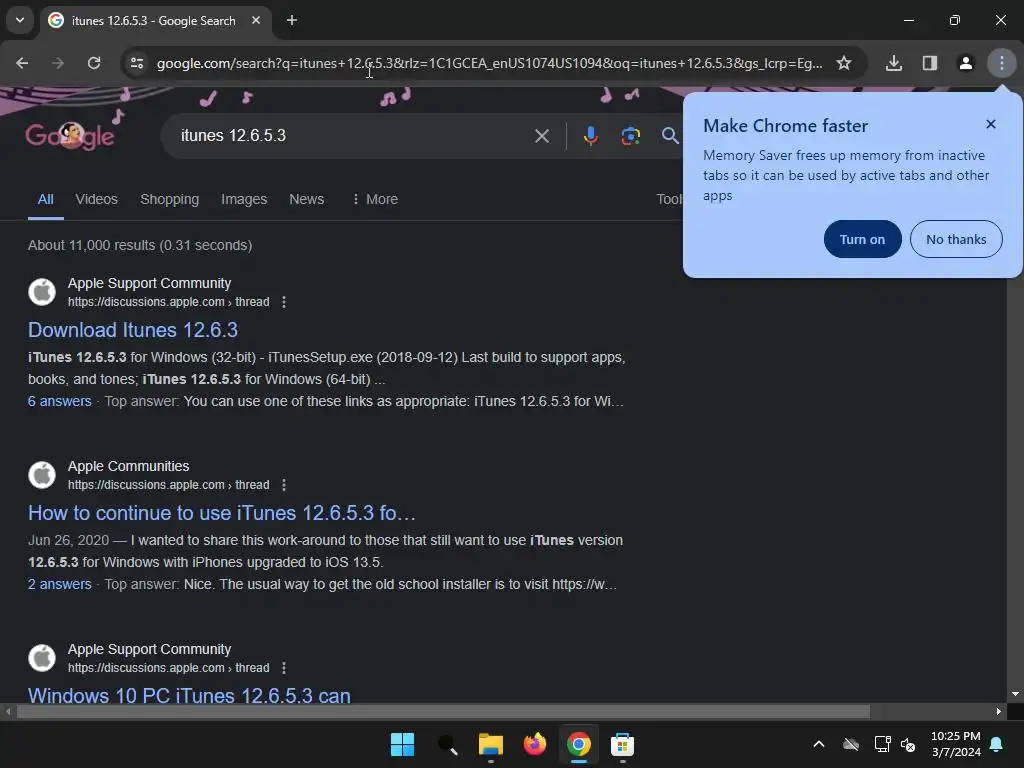Open the Download Itunes 12.6.3 result

tap(133, 330)
